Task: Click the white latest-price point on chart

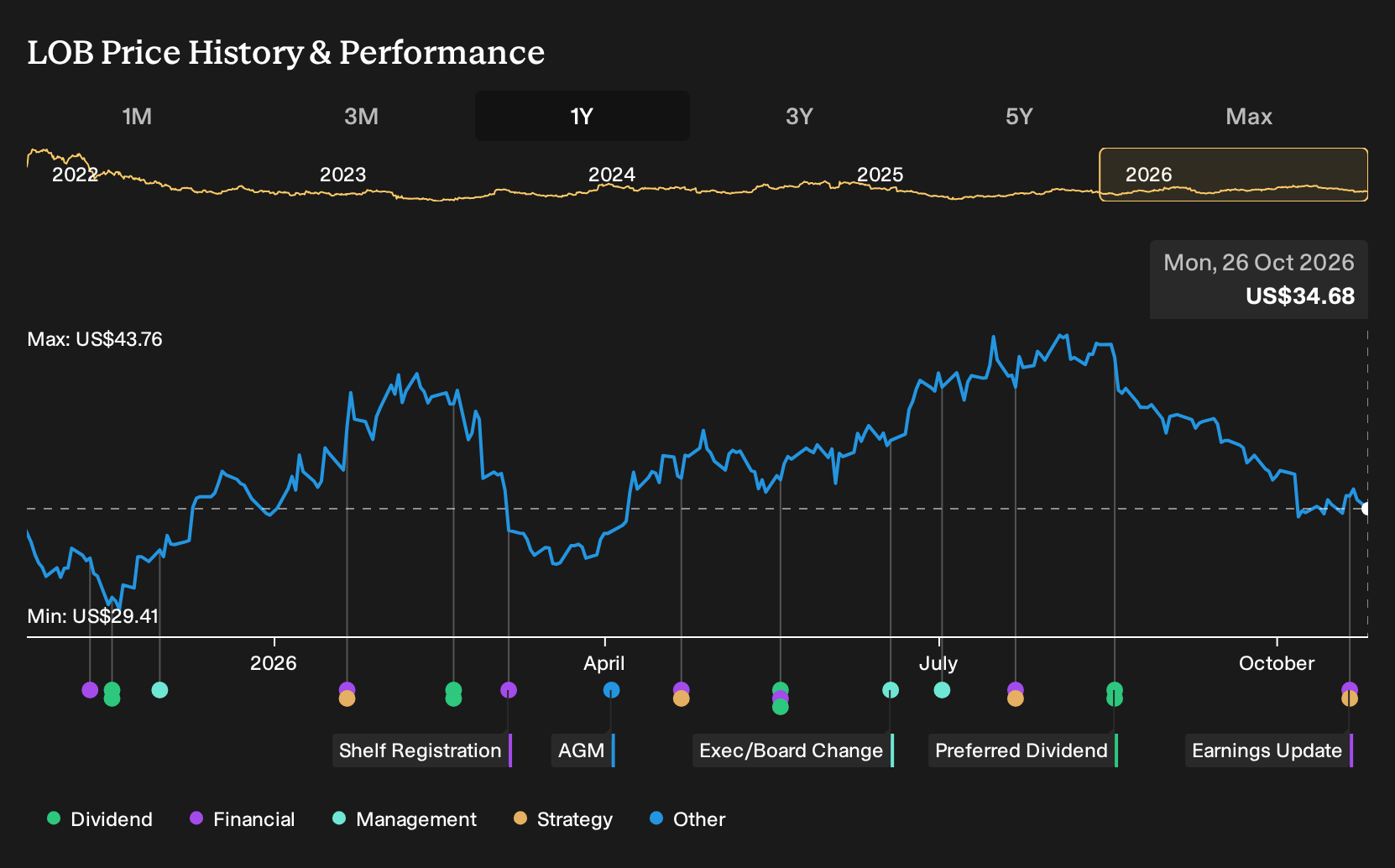Action: pos(1366,509)
